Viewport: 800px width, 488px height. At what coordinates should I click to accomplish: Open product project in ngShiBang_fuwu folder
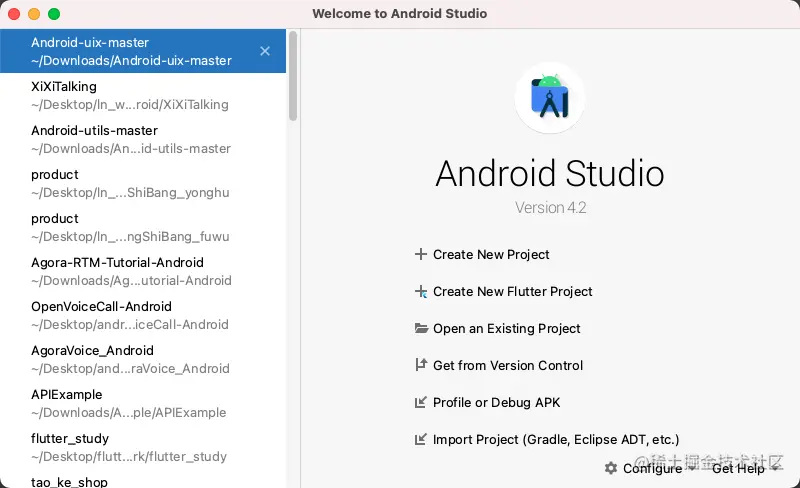[143, 227]
